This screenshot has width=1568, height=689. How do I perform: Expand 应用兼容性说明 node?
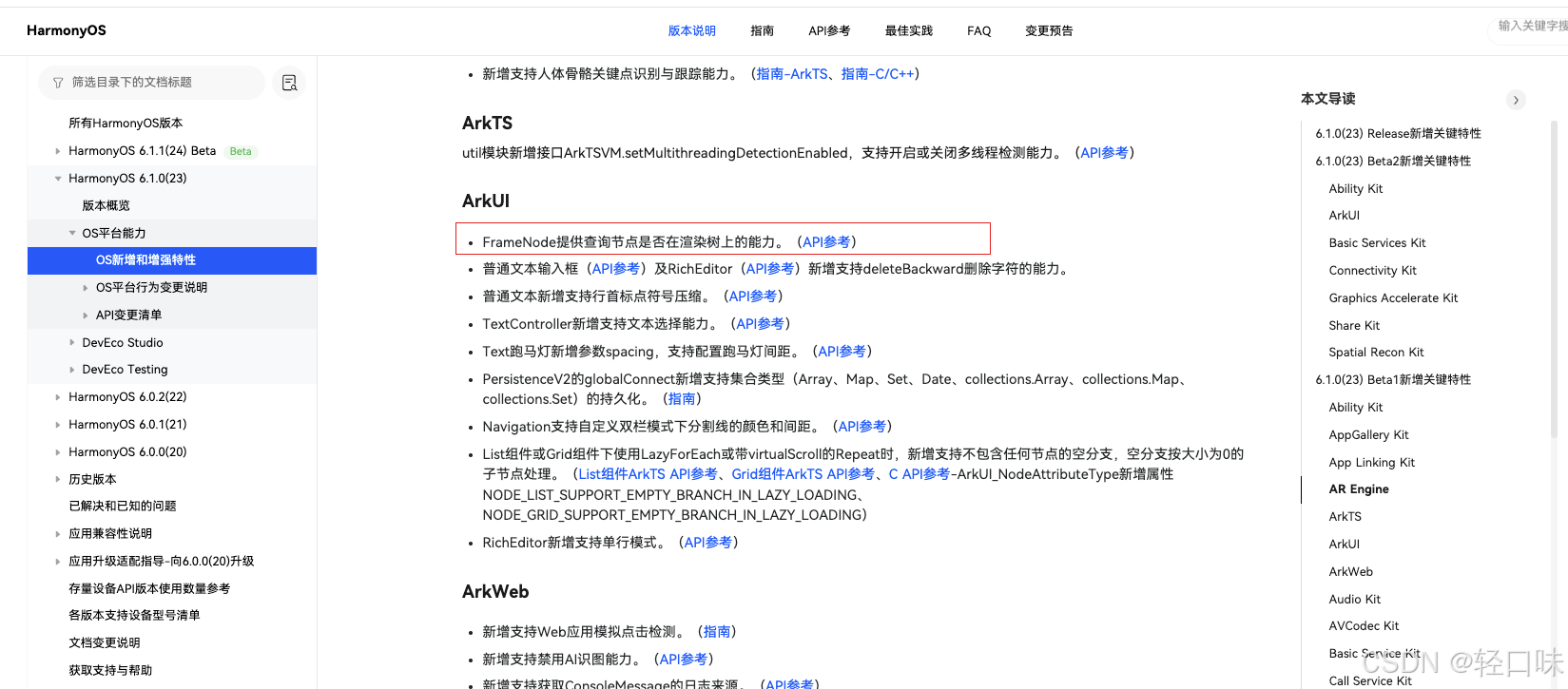[57, 534]
